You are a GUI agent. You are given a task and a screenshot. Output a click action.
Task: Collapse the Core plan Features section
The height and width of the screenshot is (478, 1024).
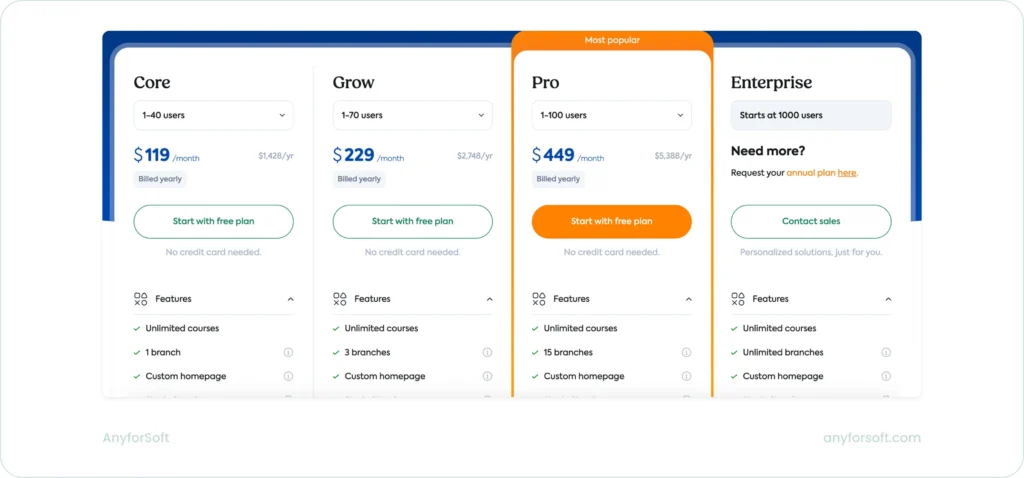290,299
